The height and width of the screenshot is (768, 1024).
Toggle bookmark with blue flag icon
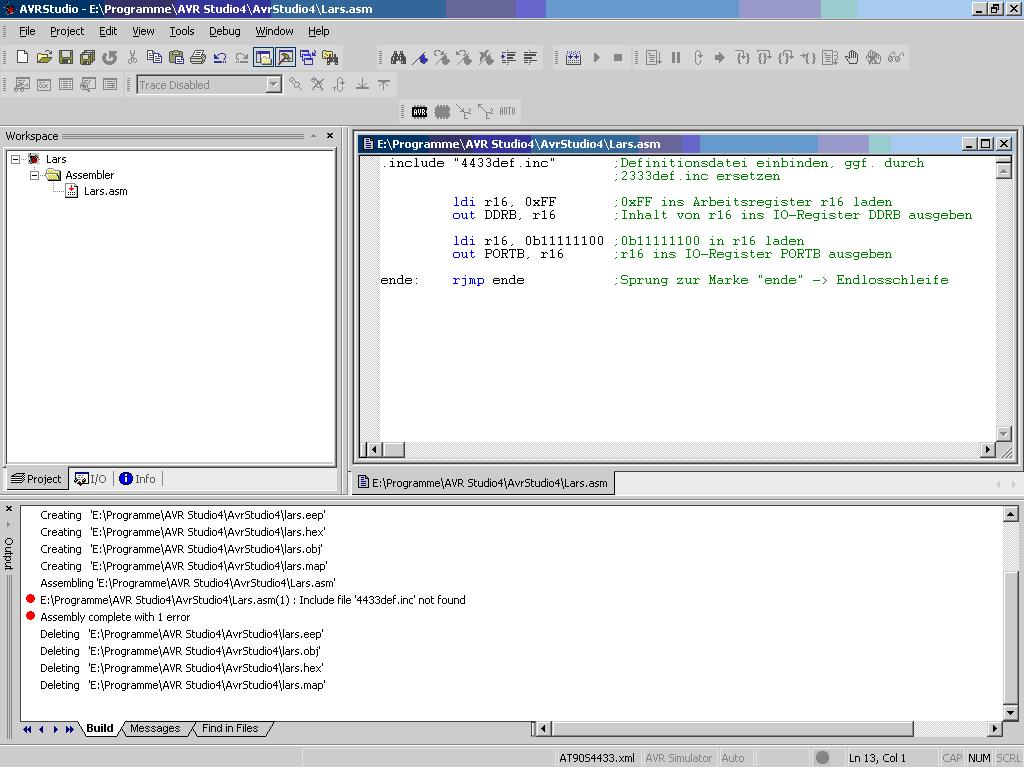click(421, 57)
